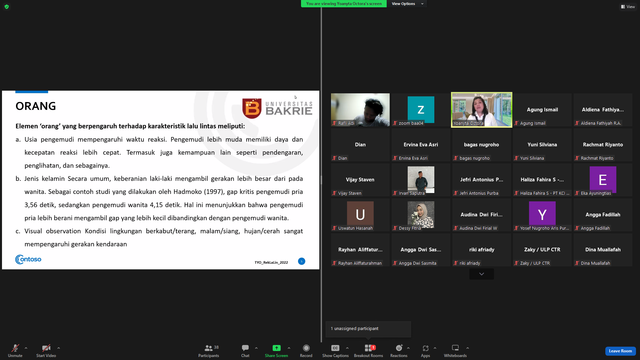Viewport: 640px width, 360px height.
Task: Start recording with Record button
Action: [306, 350]
